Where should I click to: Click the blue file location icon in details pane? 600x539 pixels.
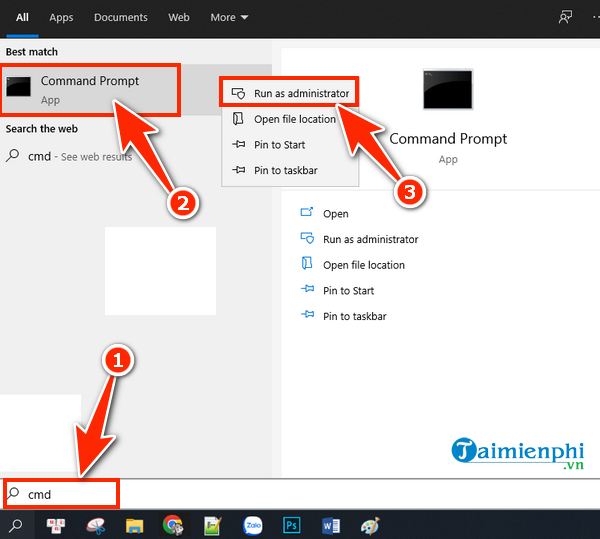coord(307,263)
